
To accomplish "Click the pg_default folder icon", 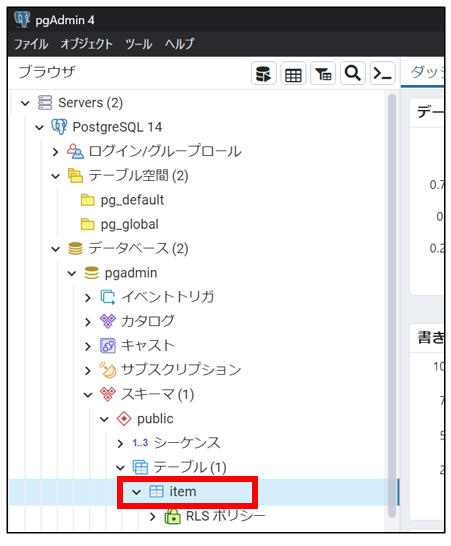I will tap(87, 200).
